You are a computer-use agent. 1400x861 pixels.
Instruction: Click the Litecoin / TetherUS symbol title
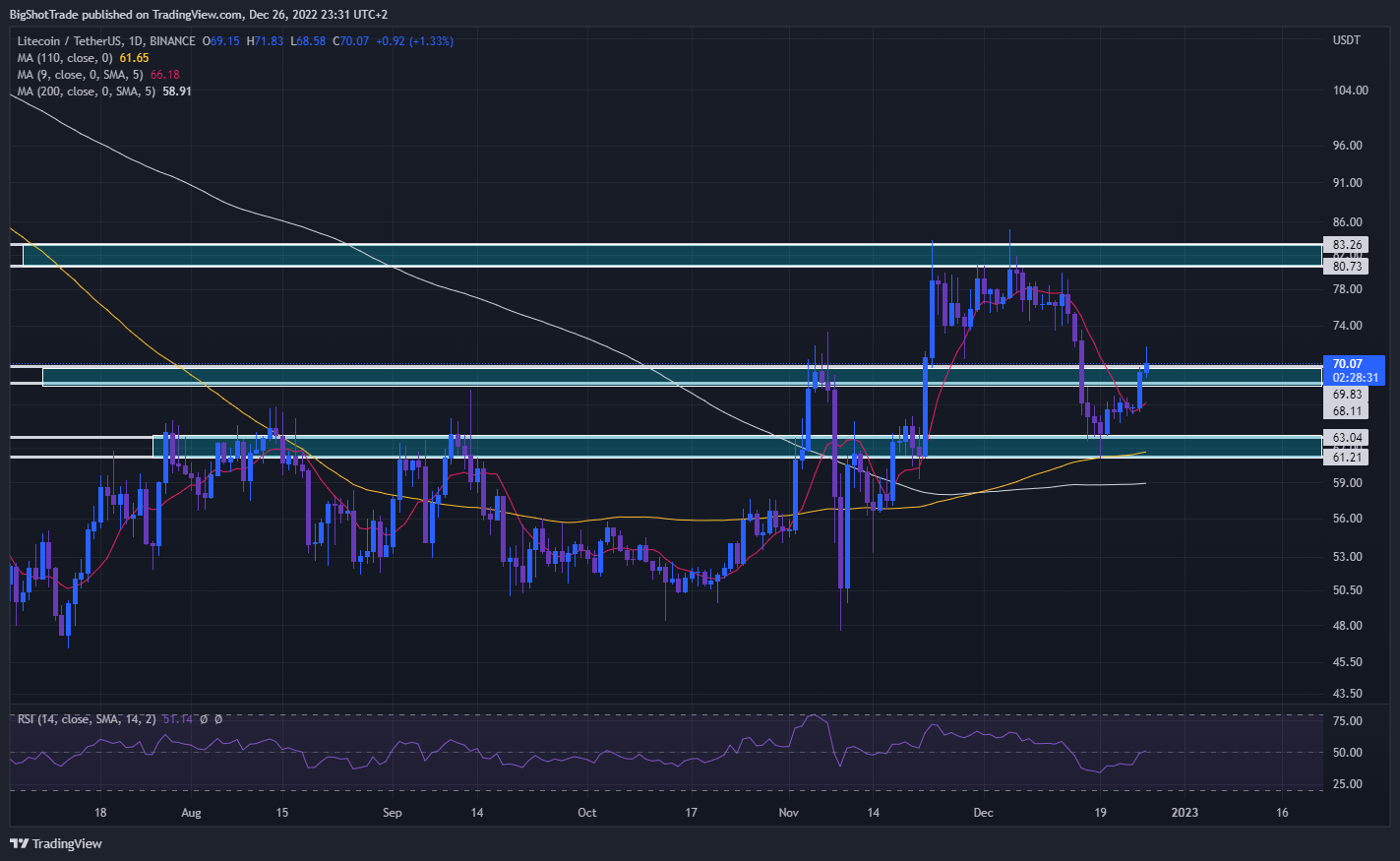click(105, 41)
